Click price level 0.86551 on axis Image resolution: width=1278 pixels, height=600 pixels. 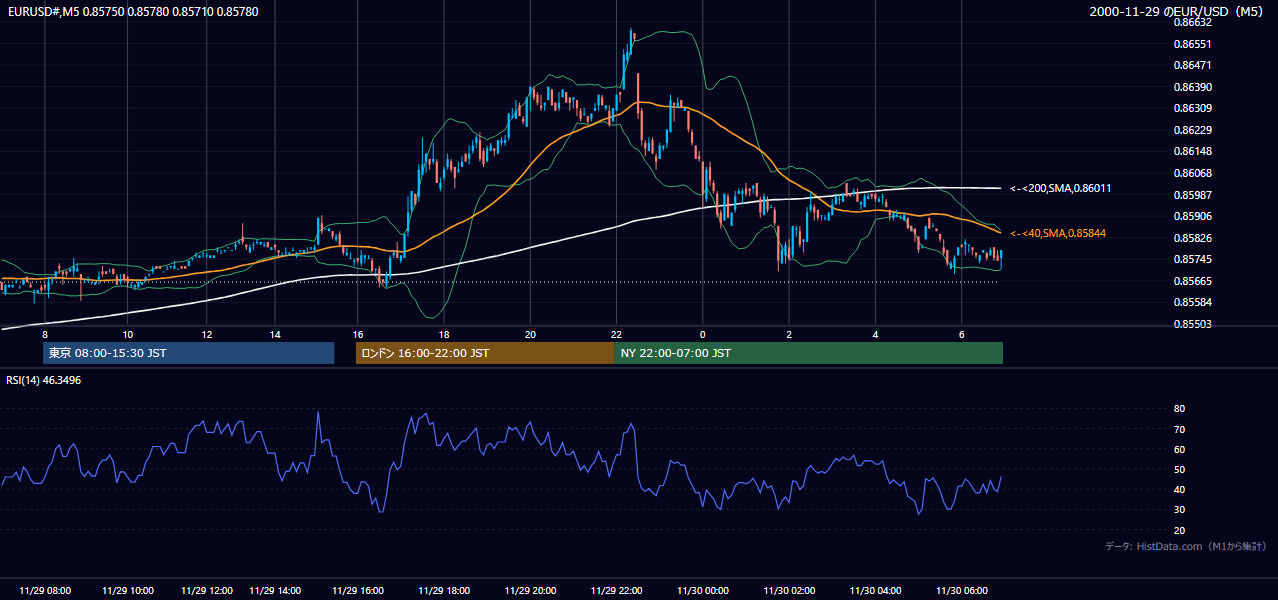pos(1193,44)
